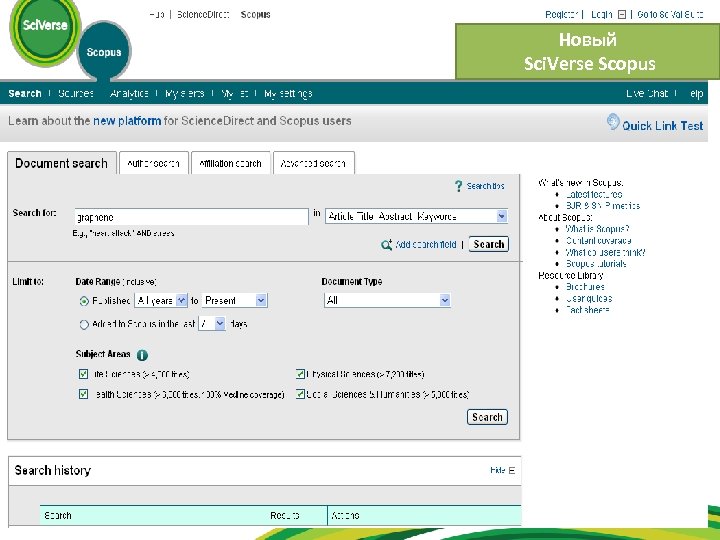Viewport: 720px width, 540px height.
Task: Switch to Affiliation search tab
Action: click(x=230, y=163)
